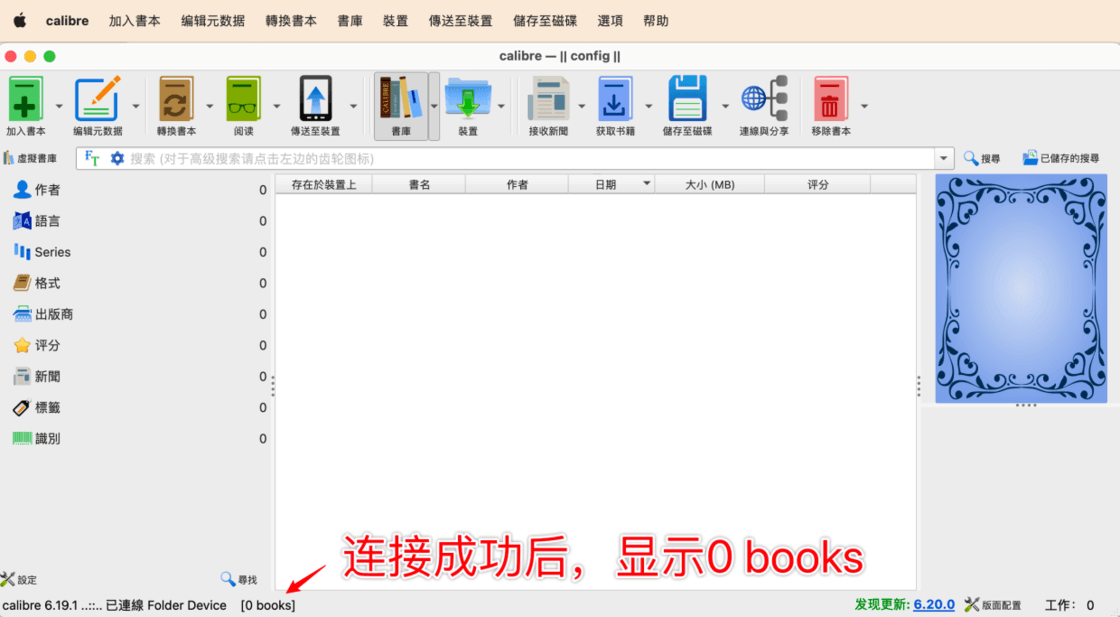The width and height of the screenshot is (1120, 617).
Task: Sort by the 日期 column header
Action: 606,184
